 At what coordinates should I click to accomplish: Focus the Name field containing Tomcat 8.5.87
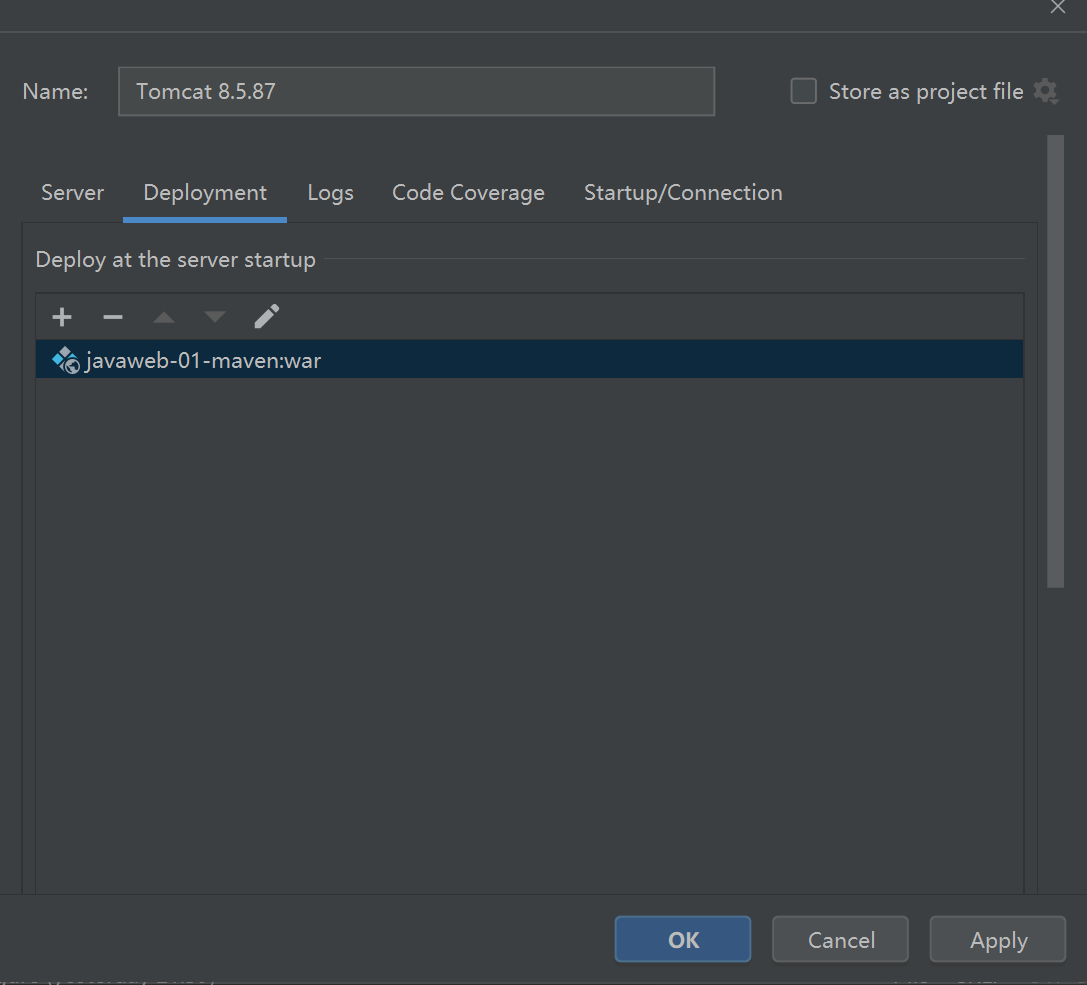(x=417, y=91)
